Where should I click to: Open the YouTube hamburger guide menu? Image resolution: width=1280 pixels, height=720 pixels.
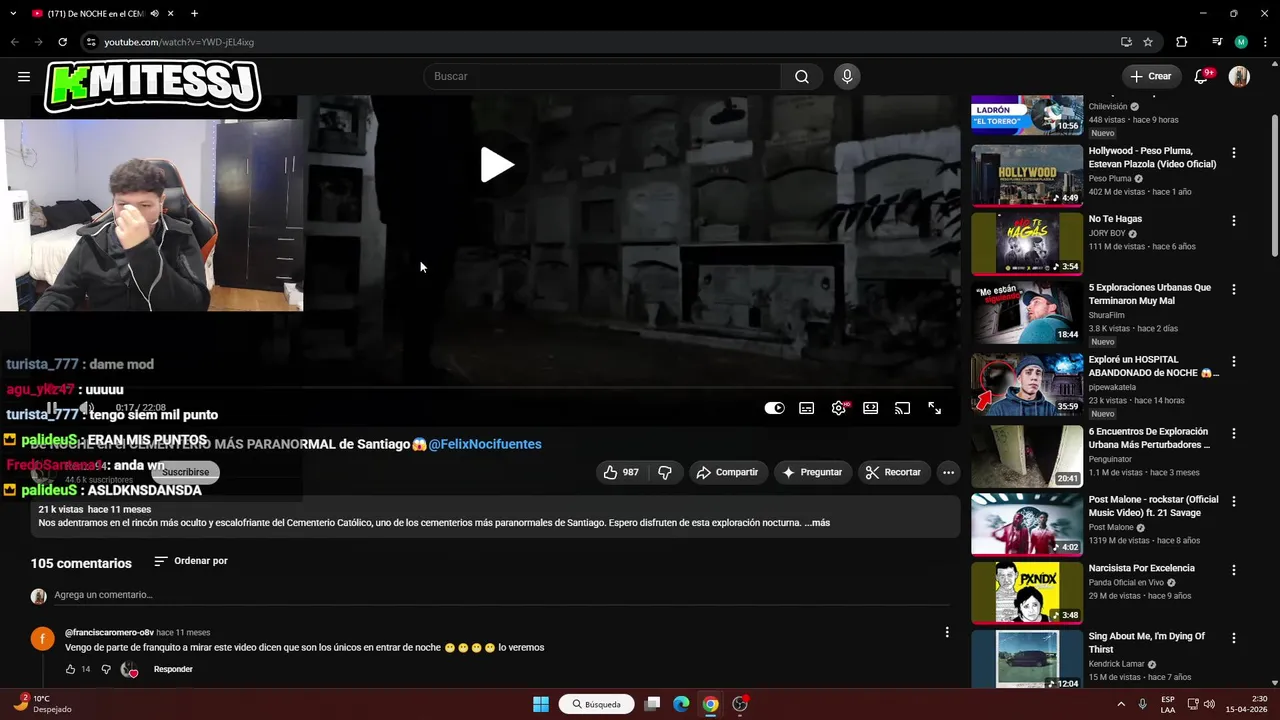[24, 76]
